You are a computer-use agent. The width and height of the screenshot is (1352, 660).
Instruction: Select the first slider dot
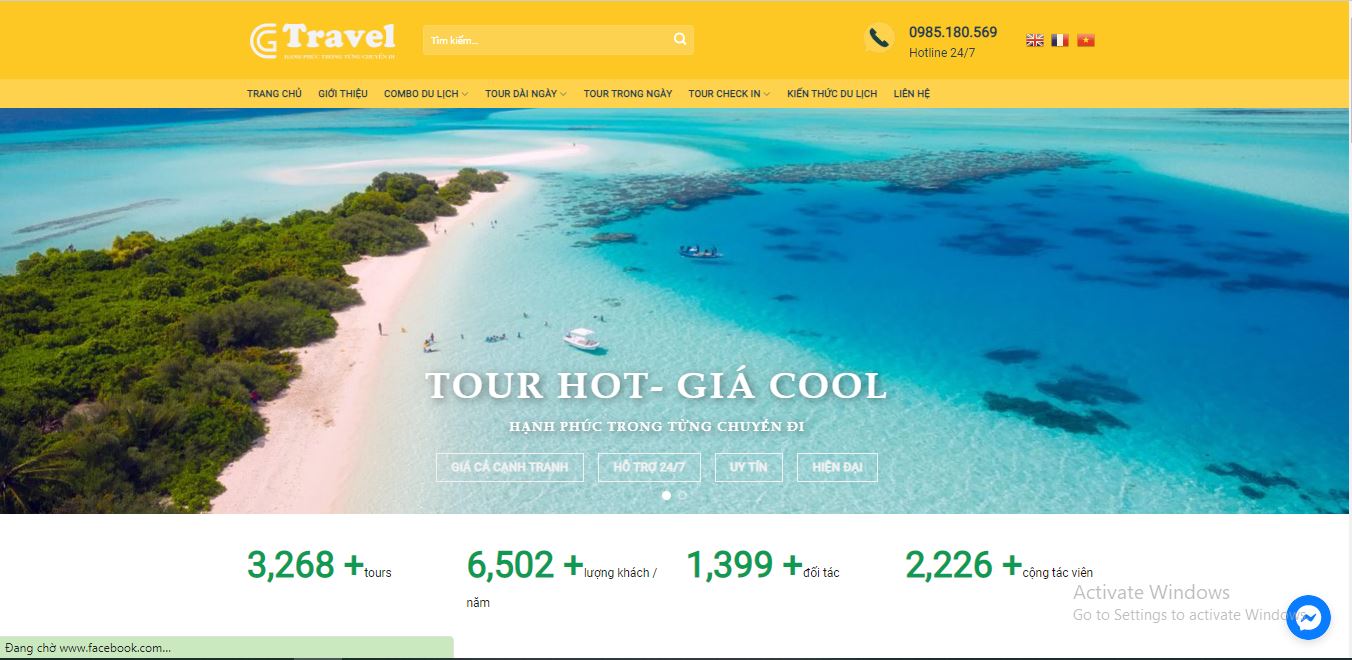(667, 495)
